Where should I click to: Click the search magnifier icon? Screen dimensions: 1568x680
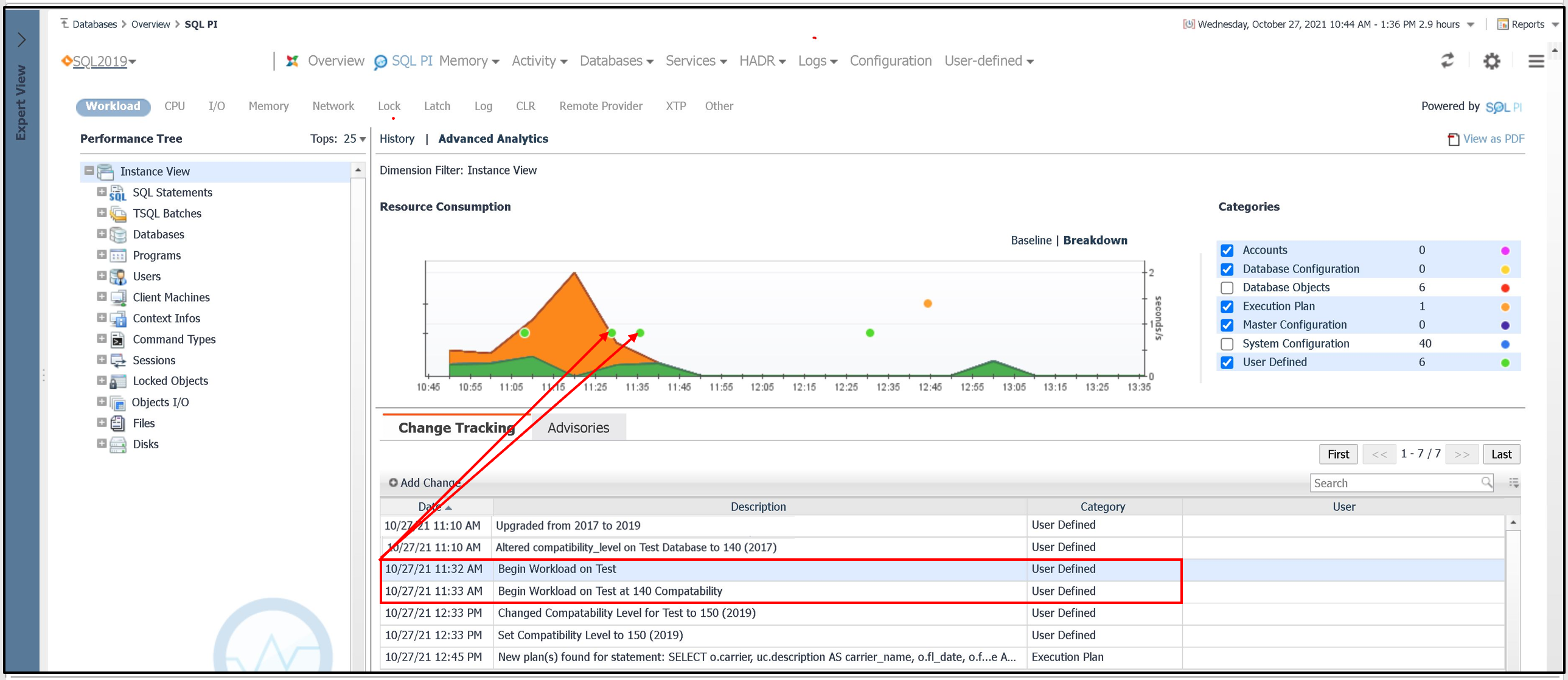(x=1486, y=482)
